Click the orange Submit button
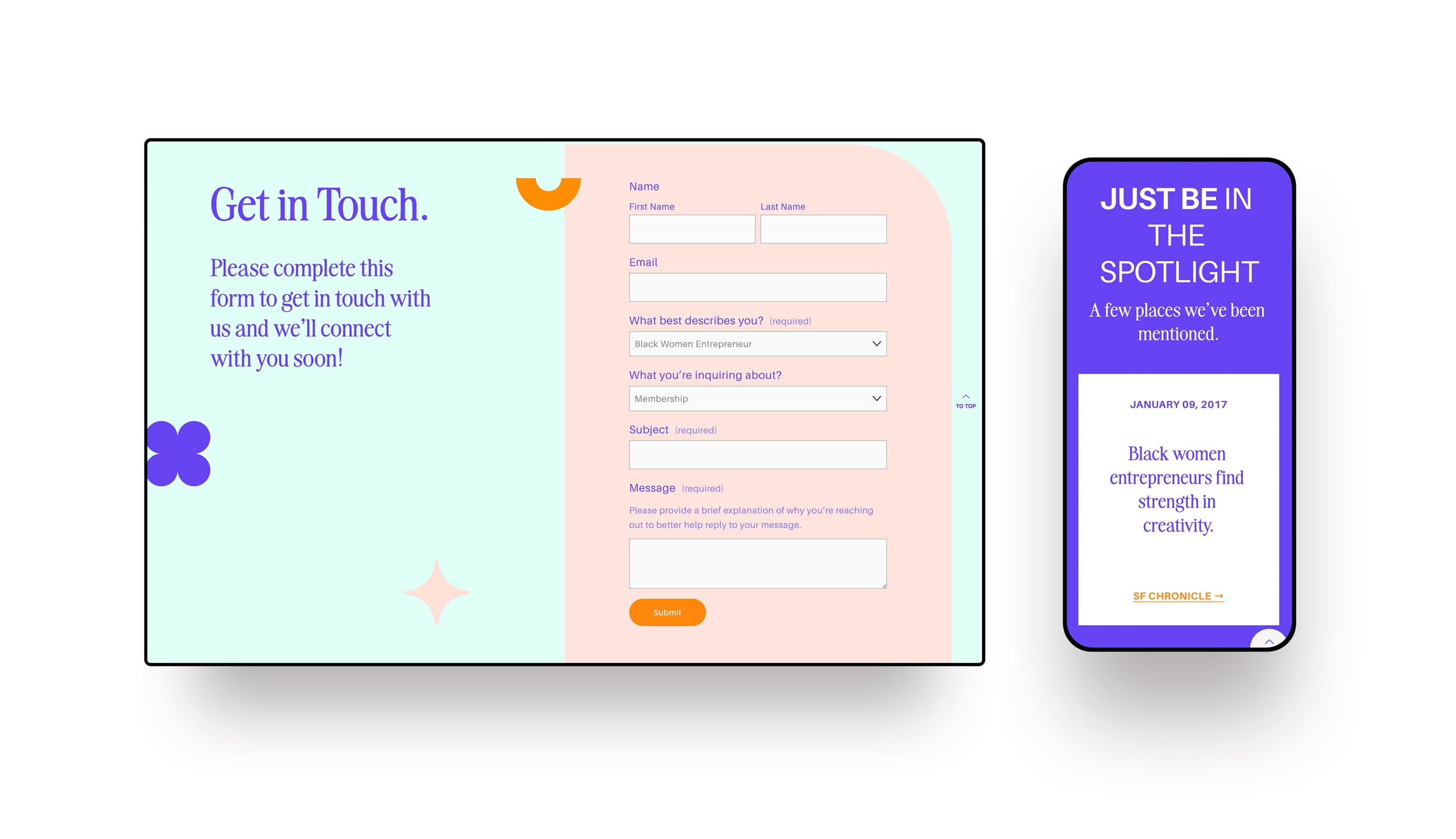This screenshot has width=1456, height=839. tap(667, 612)
